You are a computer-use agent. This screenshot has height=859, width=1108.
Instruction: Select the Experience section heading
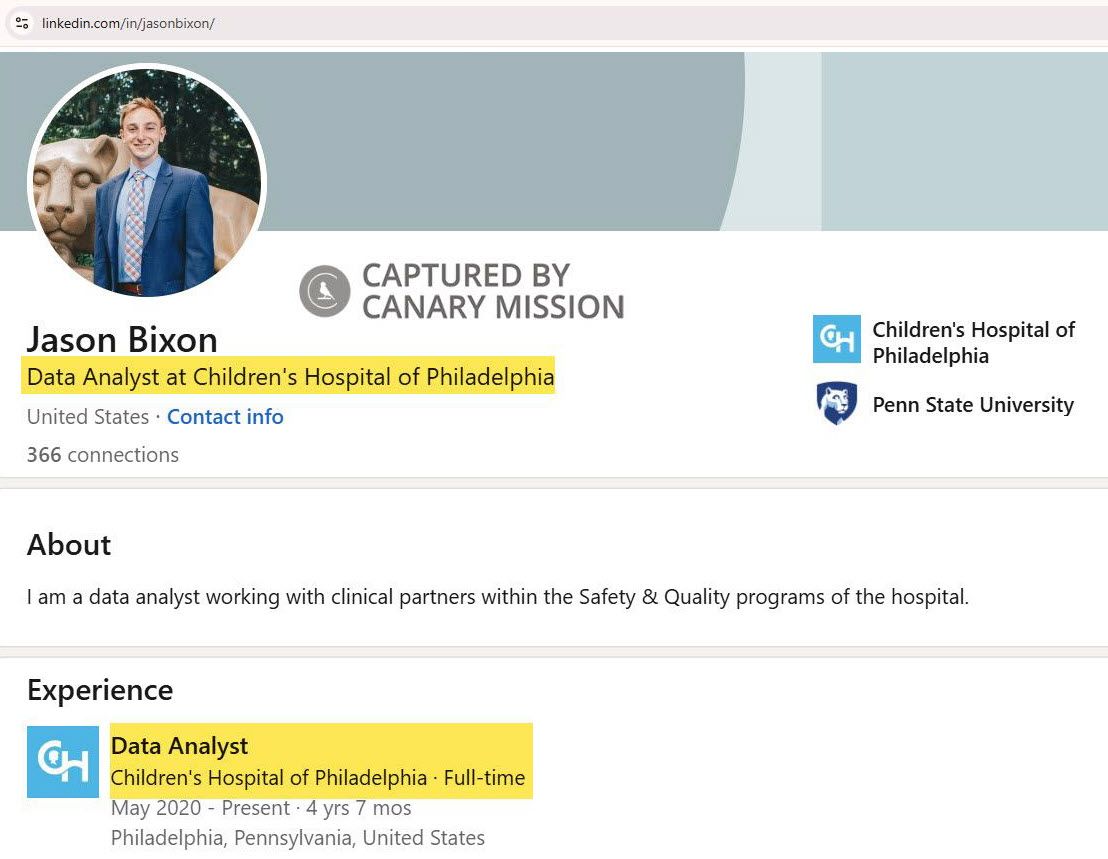[100, 690]
